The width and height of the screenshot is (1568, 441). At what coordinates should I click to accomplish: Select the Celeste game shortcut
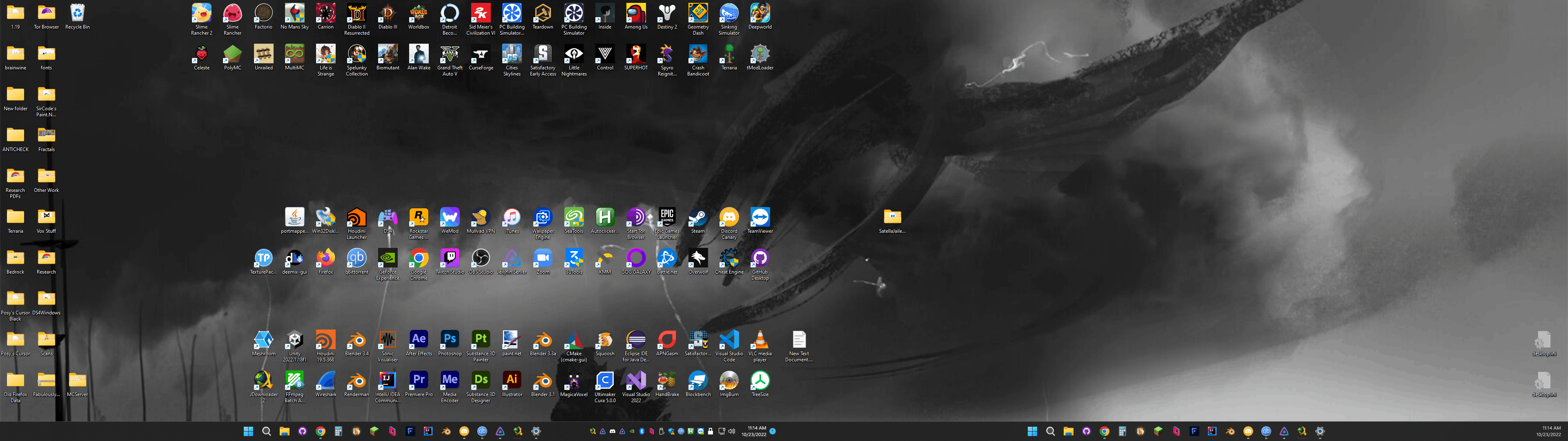[201, 57]
